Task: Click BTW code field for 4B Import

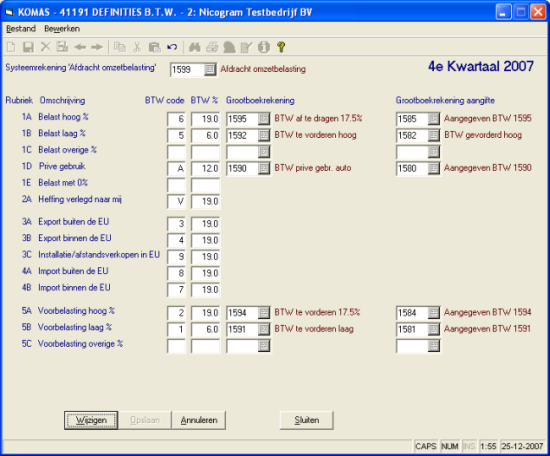Action: [176, 289]
